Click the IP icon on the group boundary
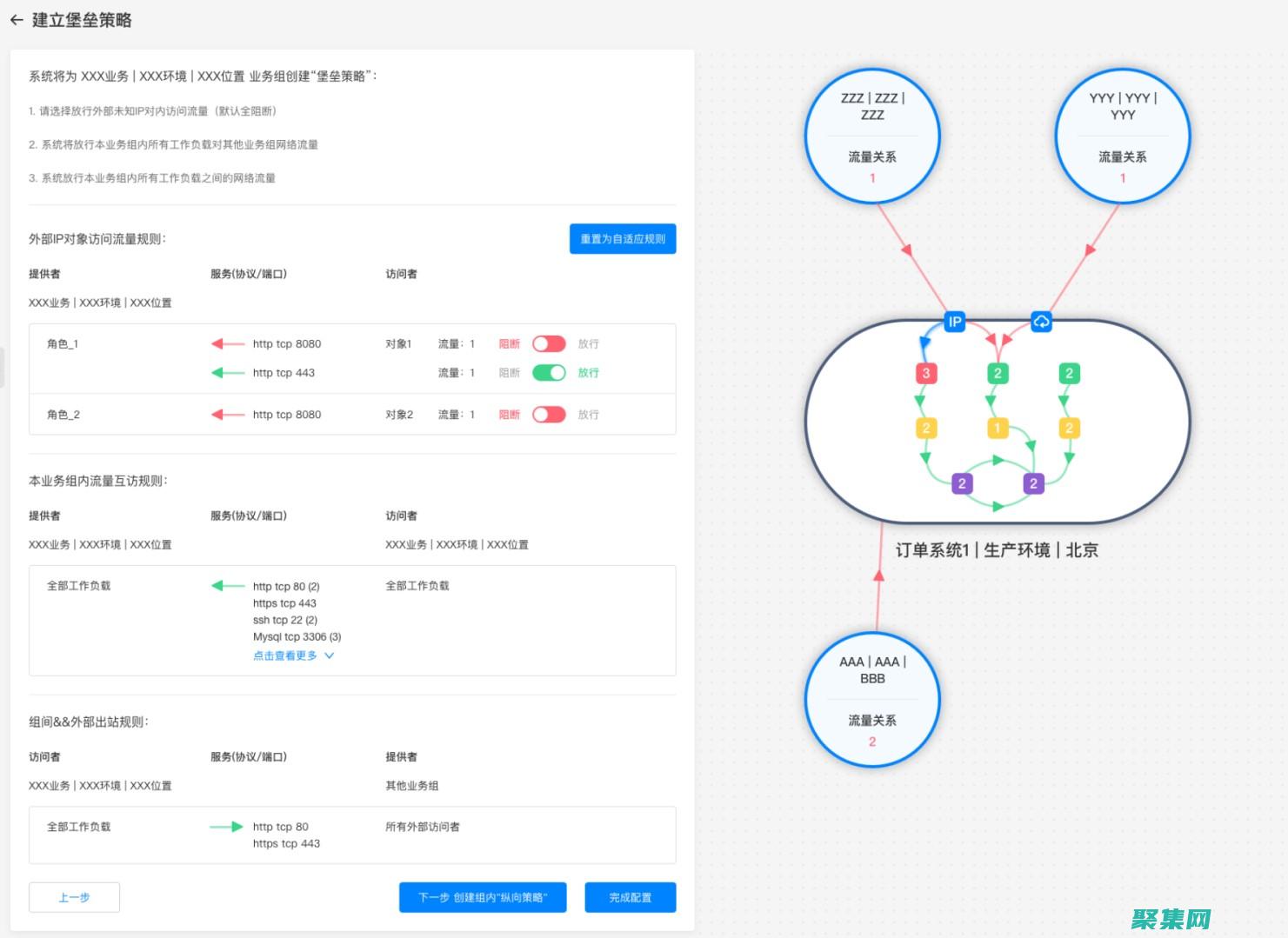 953,322
